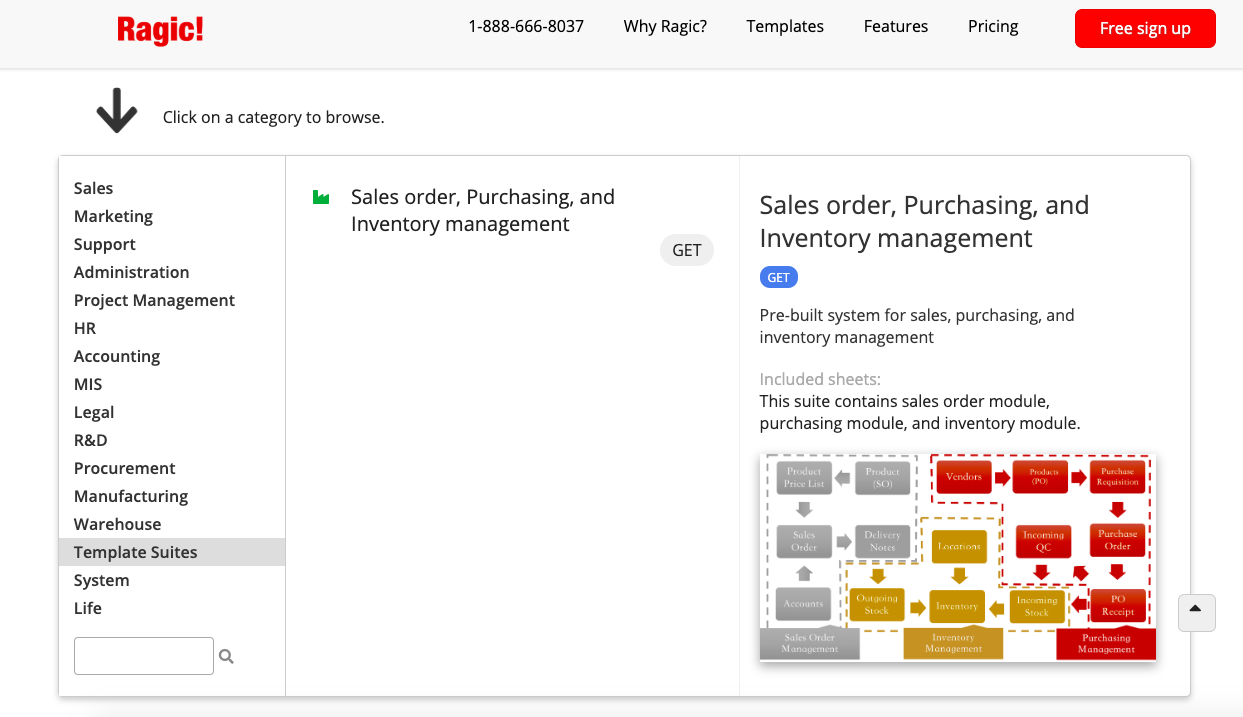Open the Templates menu item
1243x717 pixels.
coord(785,27)
